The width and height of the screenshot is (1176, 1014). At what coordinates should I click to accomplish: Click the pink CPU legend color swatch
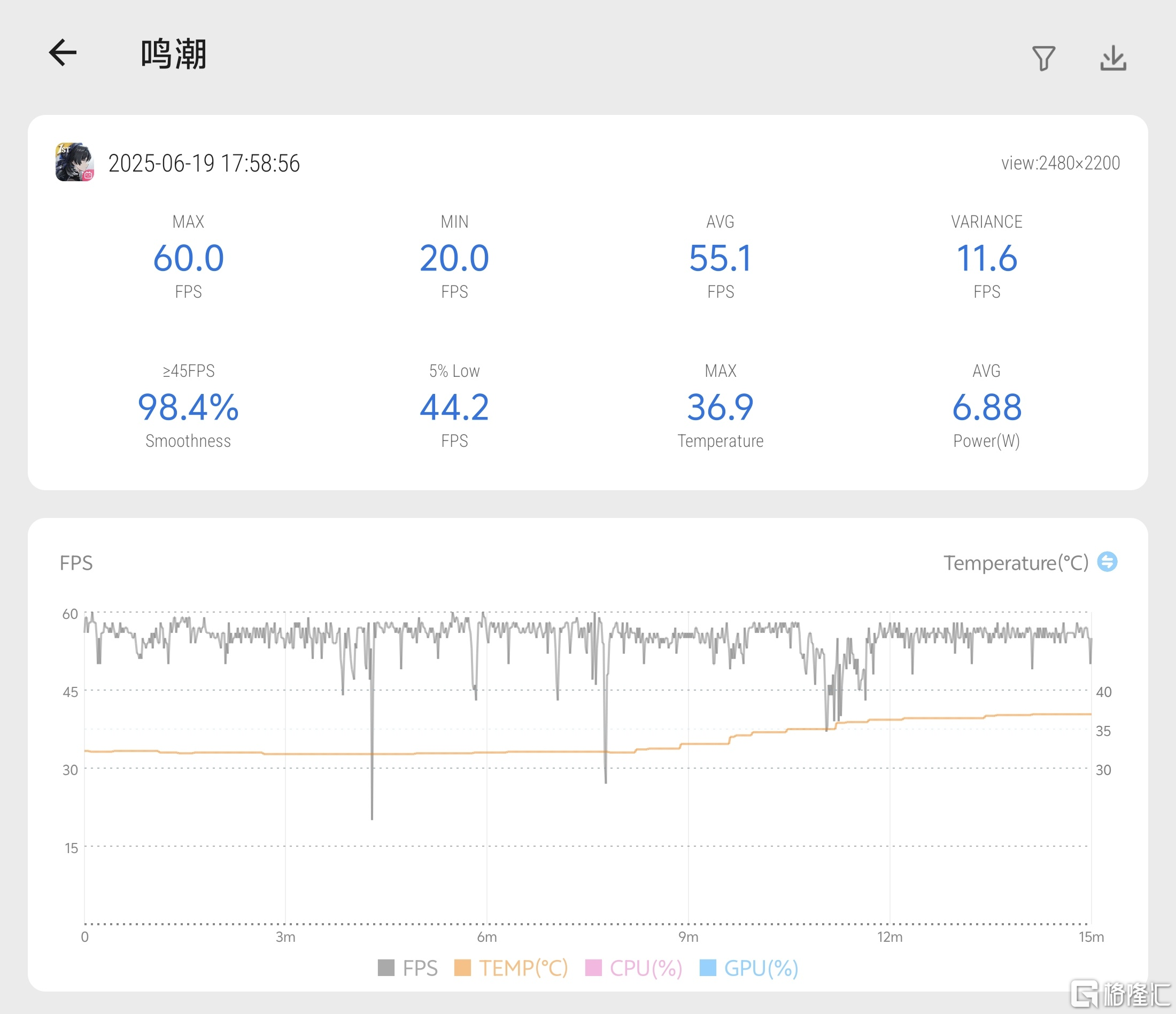coord(593,967)
